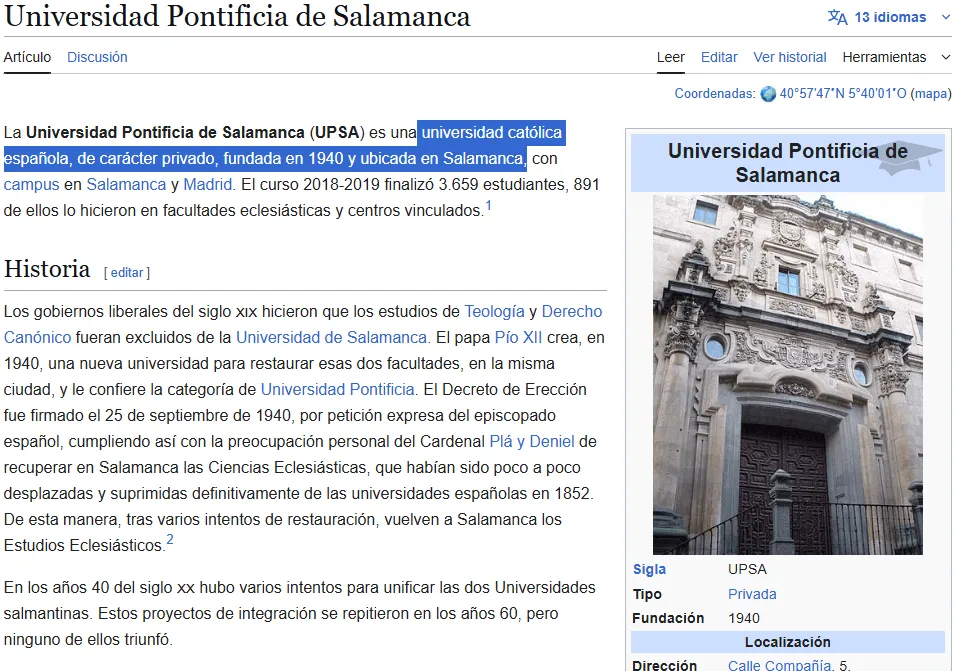Screen dimensions: 956x671
Task: Open the Teología link
Action: pyautogui.click(x=494, y=311)
